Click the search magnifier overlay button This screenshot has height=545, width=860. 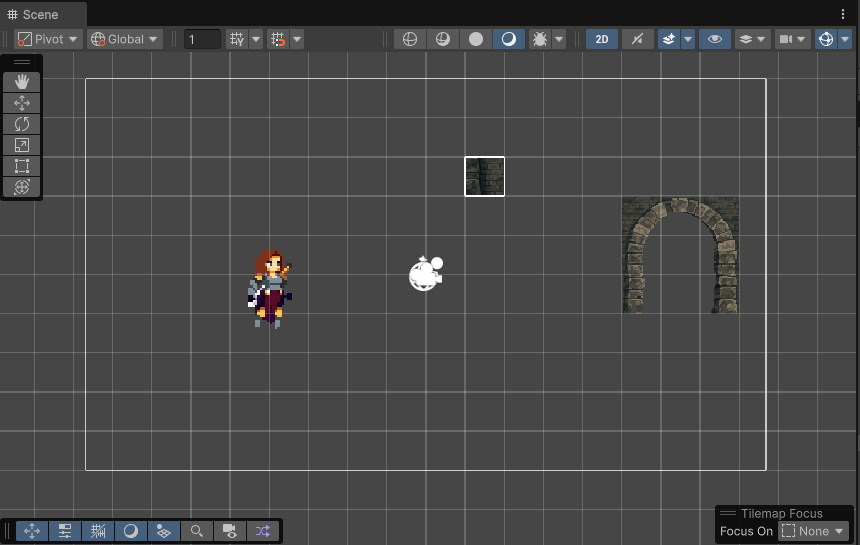click(196, 531)
